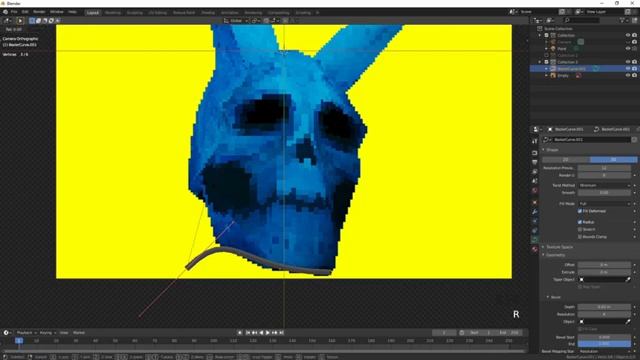Open the Help menu
The image size is (640, 360).
pyautogui.click(x=73, y=12)
